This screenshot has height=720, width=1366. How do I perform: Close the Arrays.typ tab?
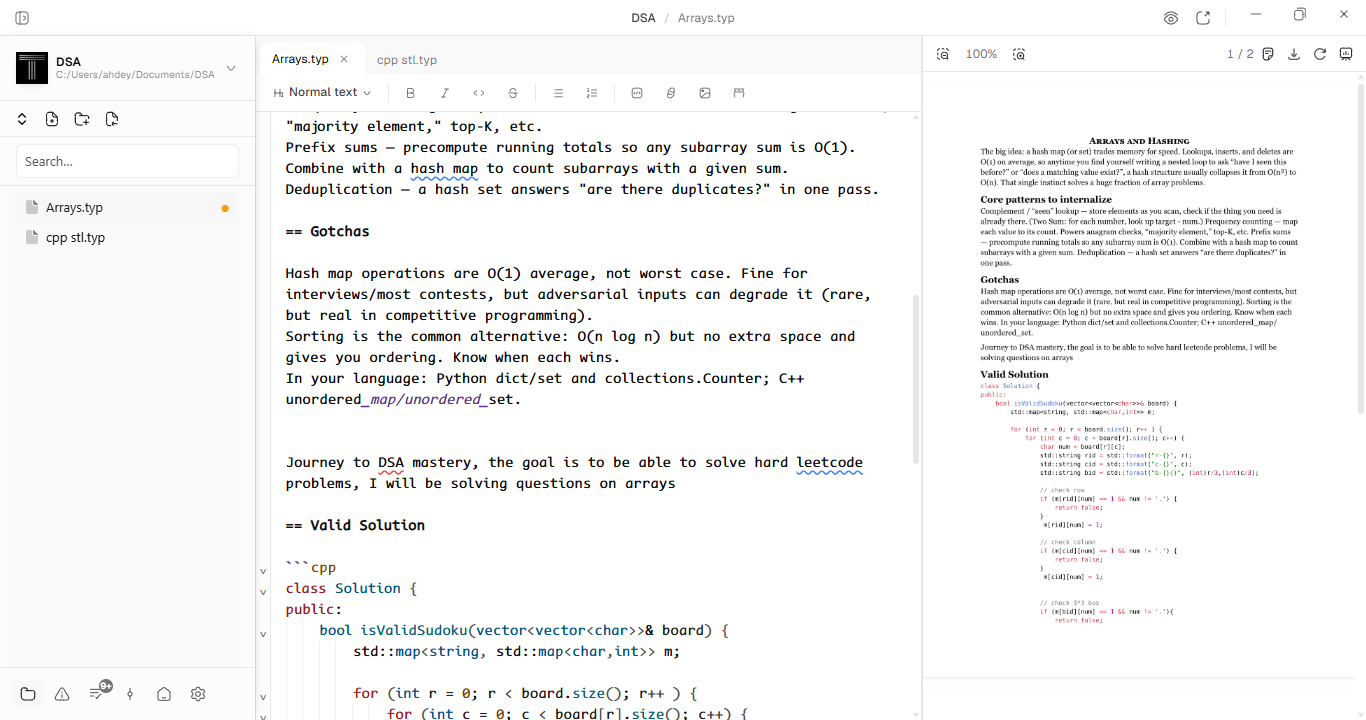pyautogui.click(x=344, y=59)
